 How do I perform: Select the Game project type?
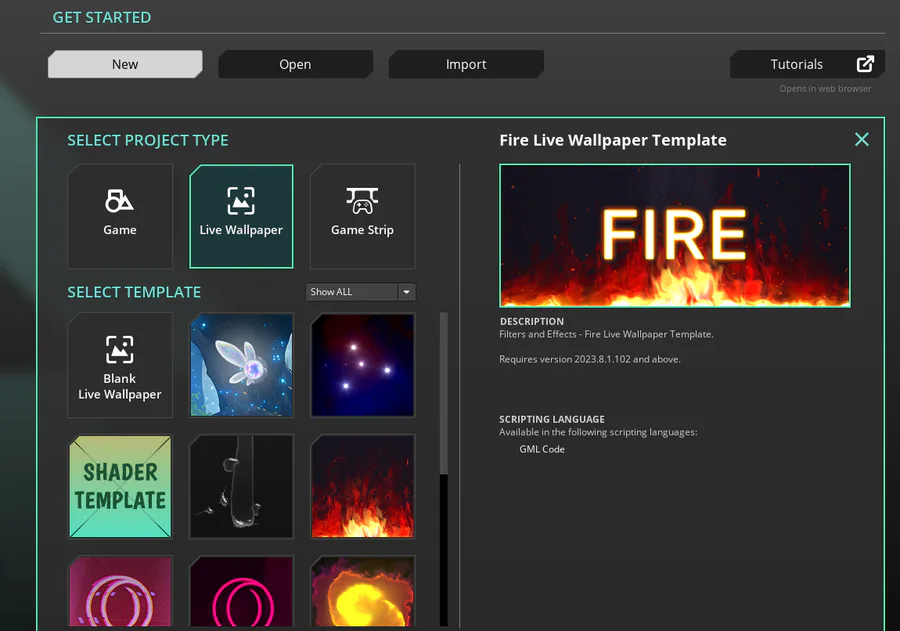click(x=120, y=216)
